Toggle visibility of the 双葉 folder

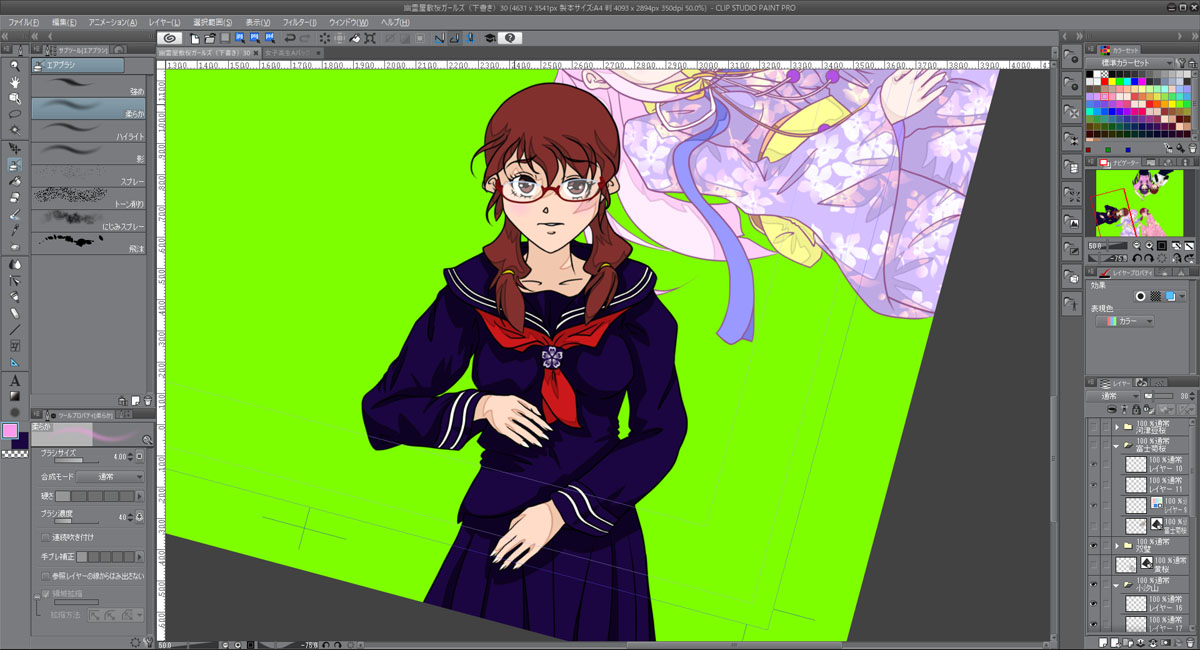(x=1093, y=546)
